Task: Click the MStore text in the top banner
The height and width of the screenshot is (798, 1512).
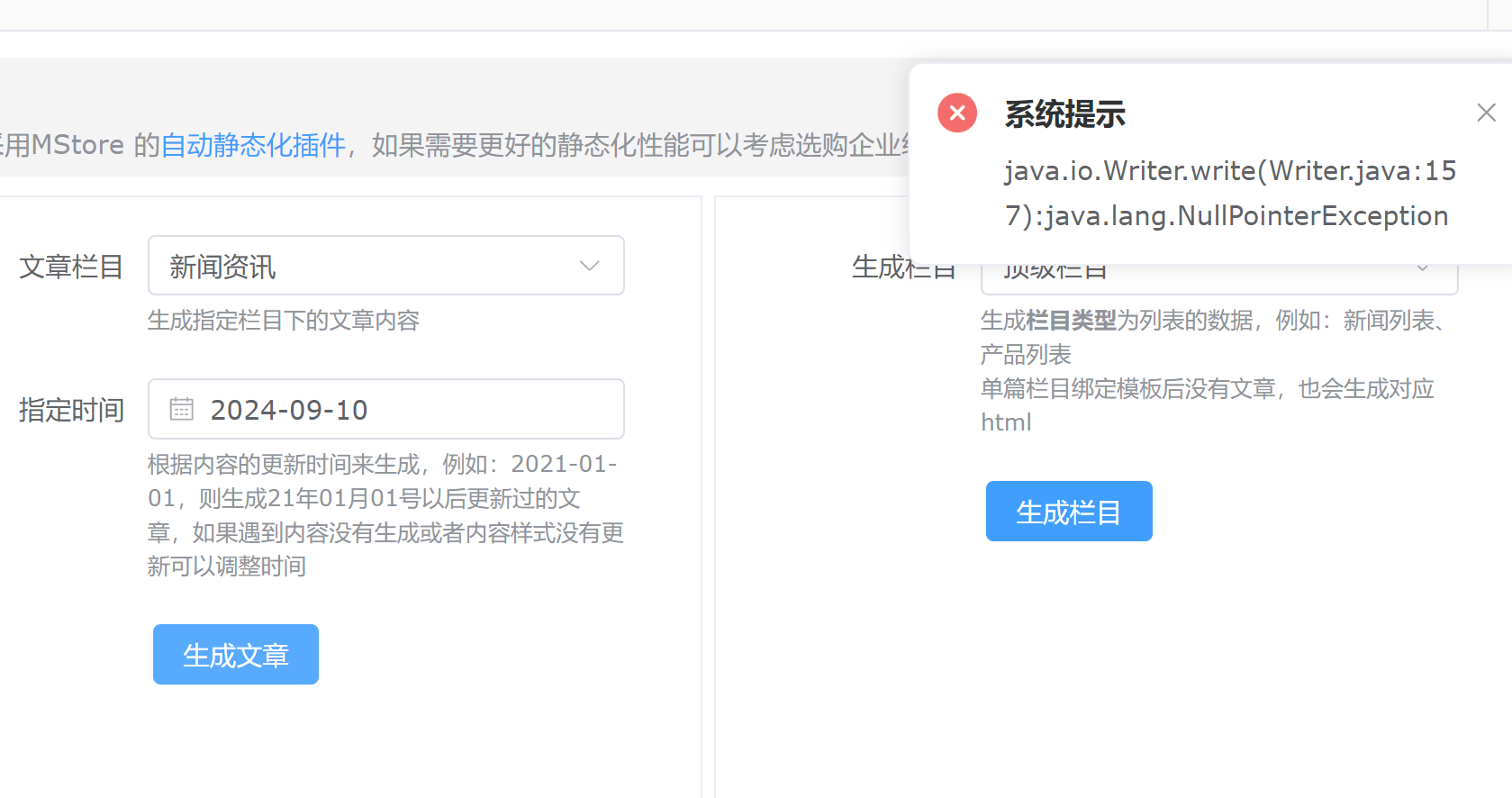Action: click(77, 145)
